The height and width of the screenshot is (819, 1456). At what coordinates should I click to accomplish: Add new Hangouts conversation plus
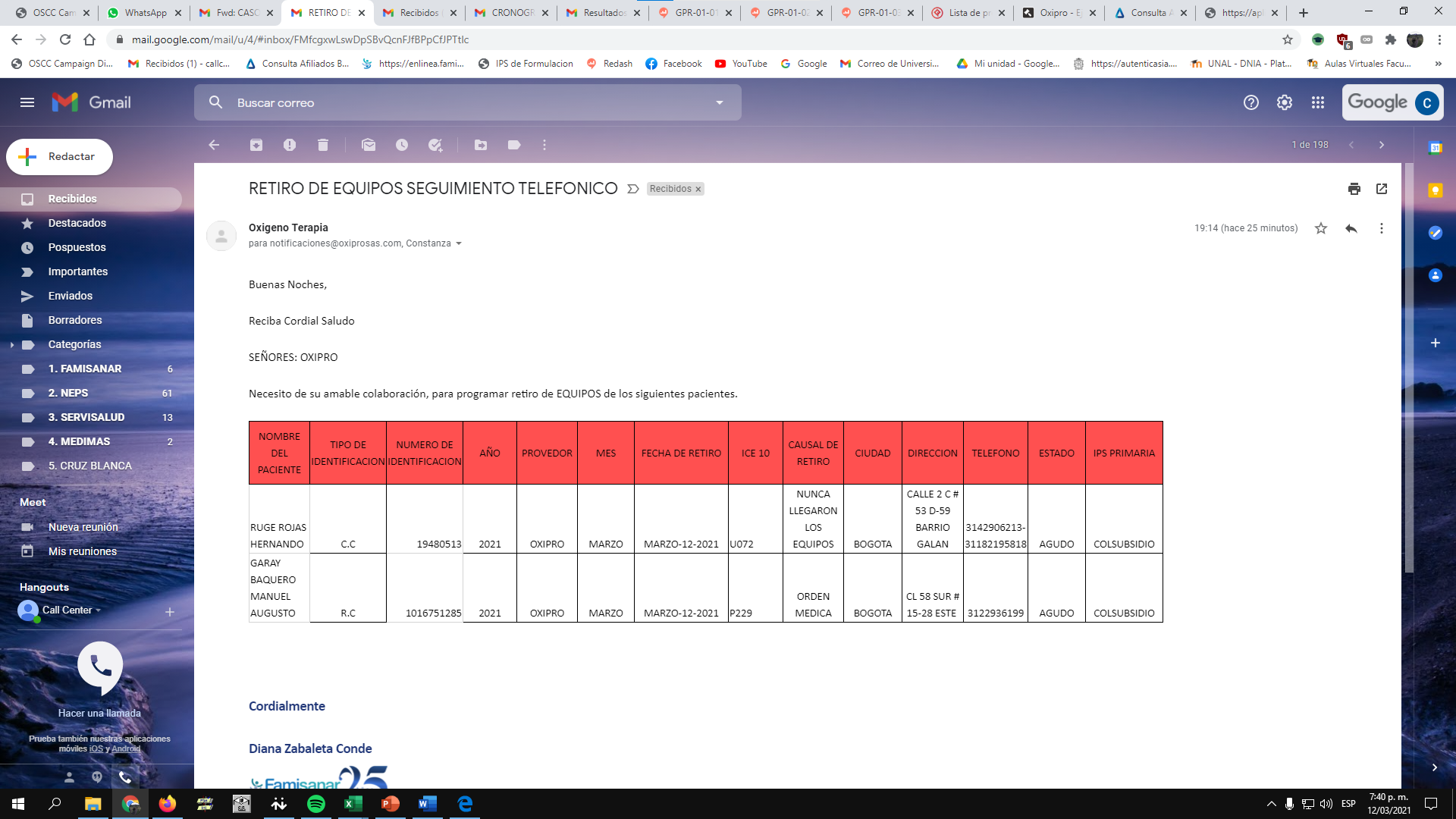[x=170, y=612]
